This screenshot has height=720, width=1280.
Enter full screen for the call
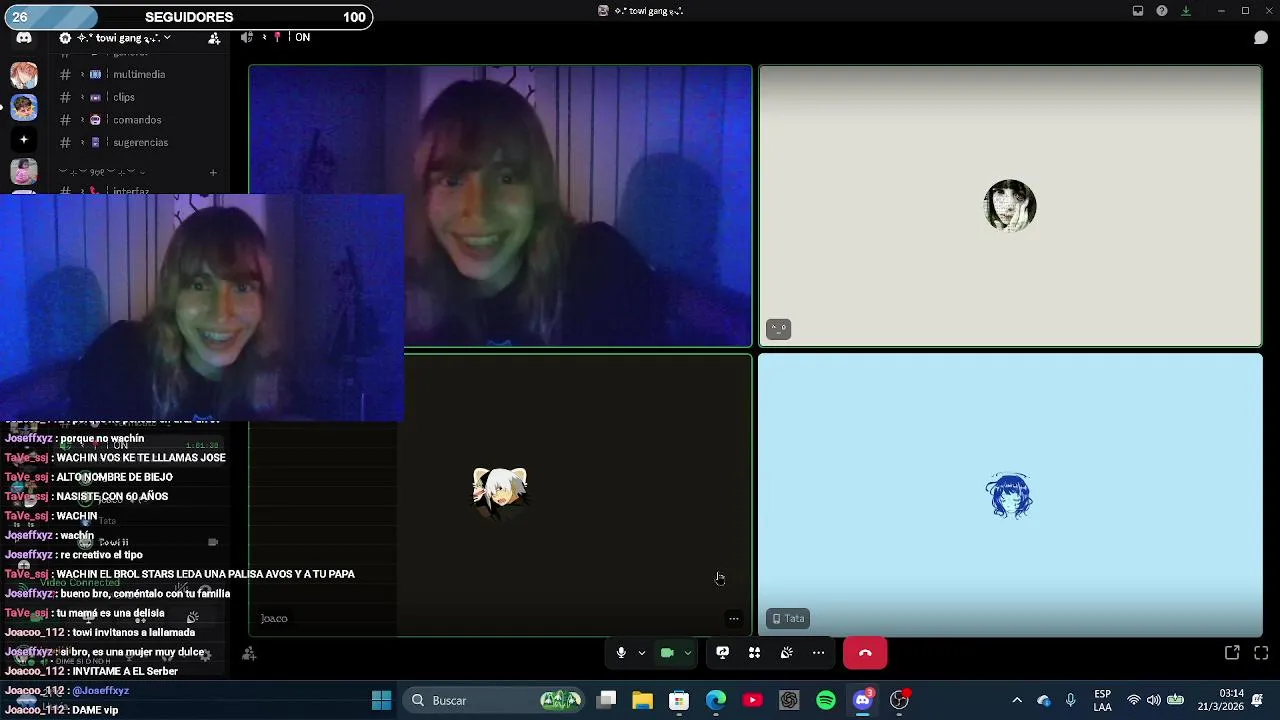pyautogui.click(x=1261, y=653)
